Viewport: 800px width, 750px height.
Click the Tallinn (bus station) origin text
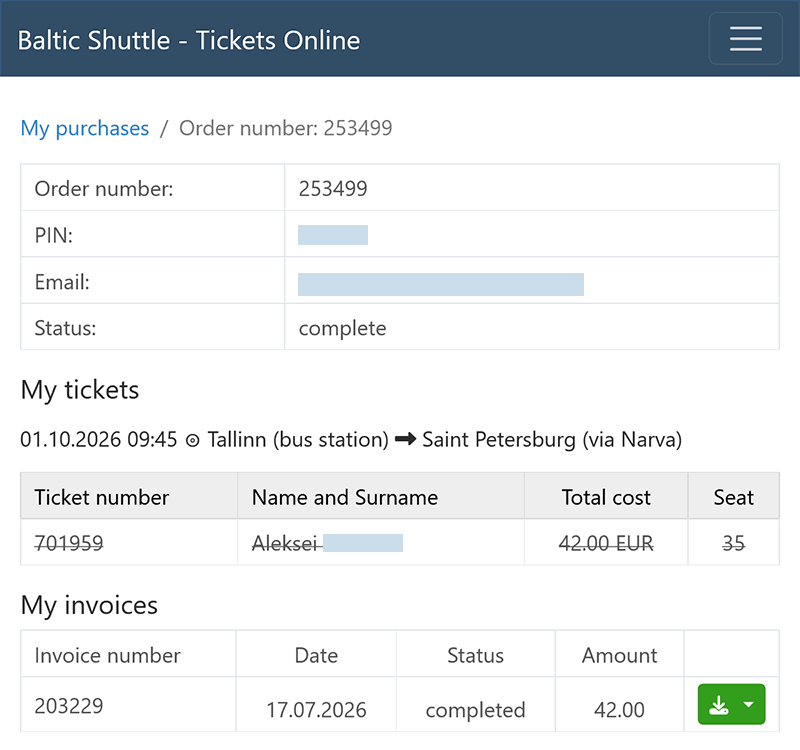pos(298,439)
